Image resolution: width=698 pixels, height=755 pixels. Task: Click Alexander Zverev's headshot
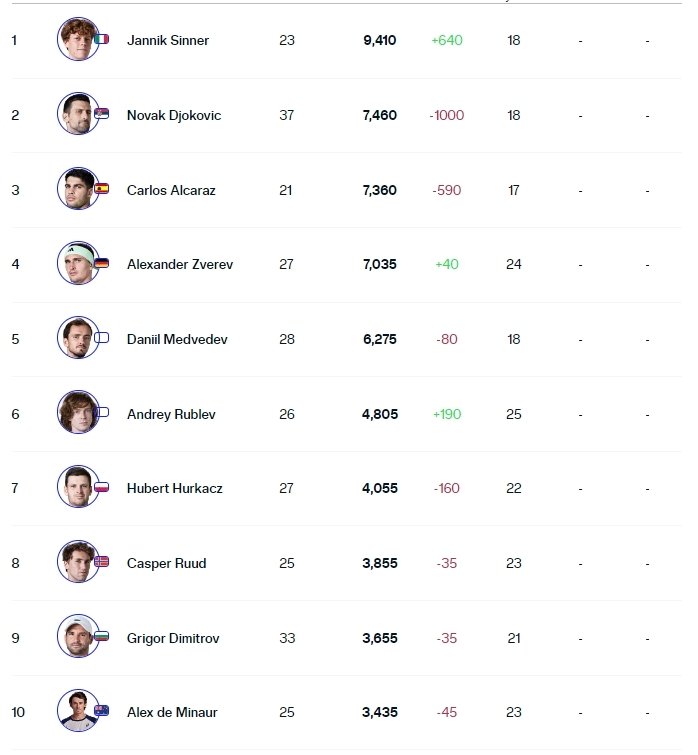[77, 264]
